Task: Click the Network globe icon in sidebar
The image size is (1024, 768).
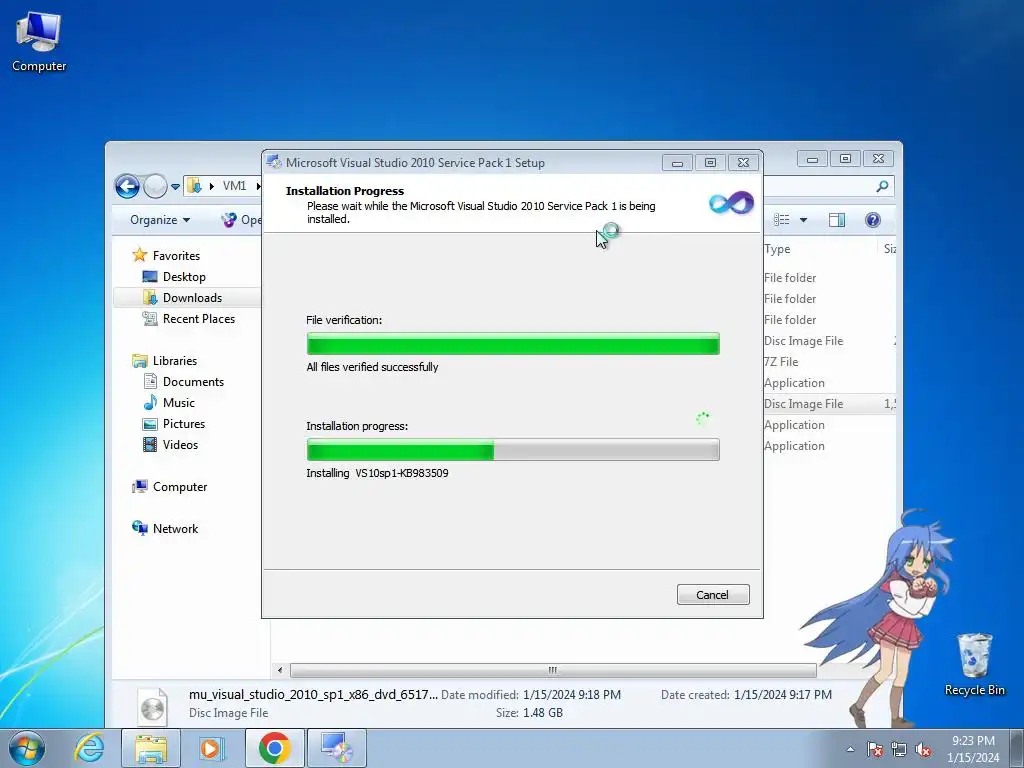Action: pyautogui.click(x=140, y=528)
